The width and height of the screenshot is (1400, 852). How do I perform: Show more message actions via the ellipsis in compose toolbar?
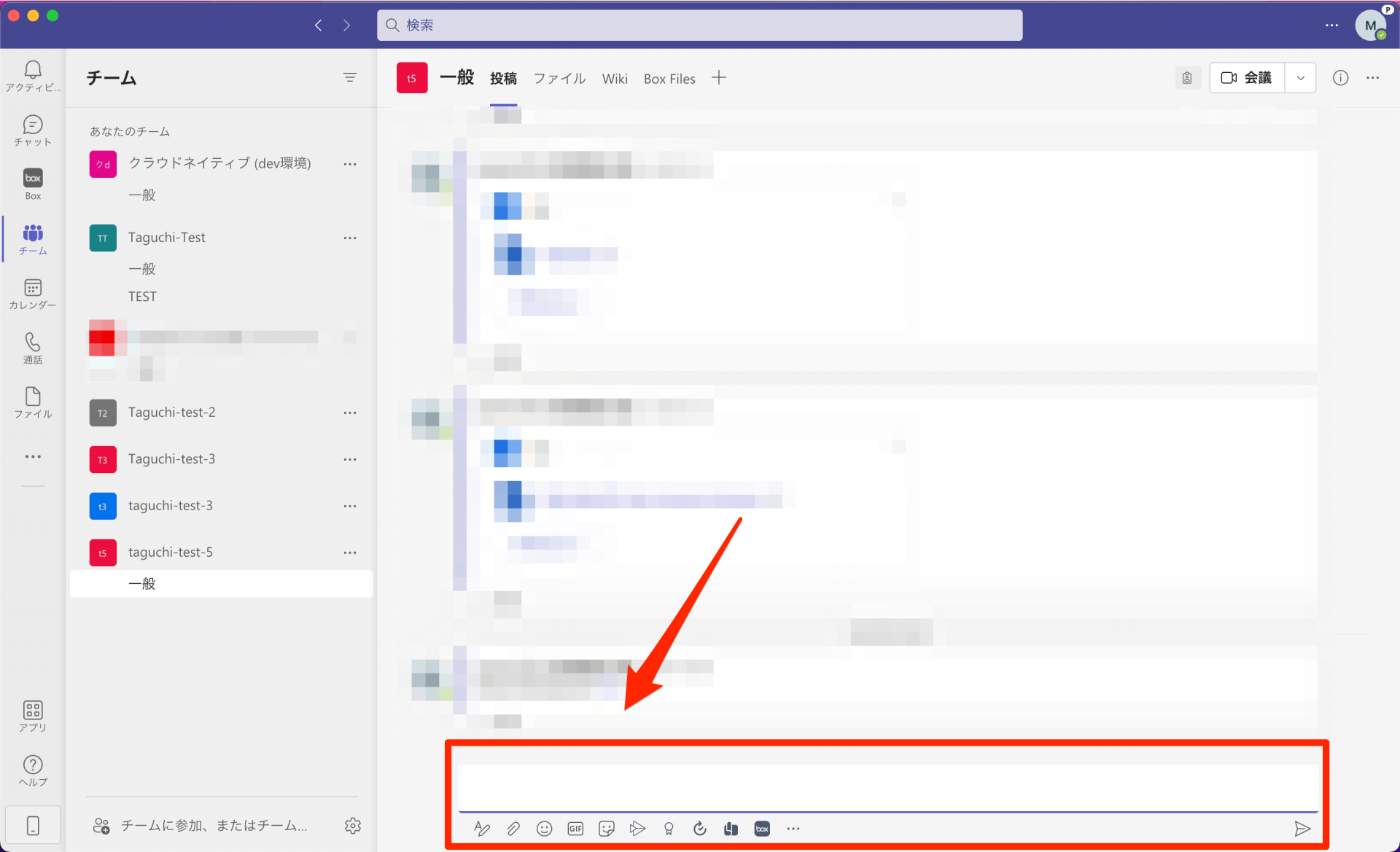coord(793,828)
